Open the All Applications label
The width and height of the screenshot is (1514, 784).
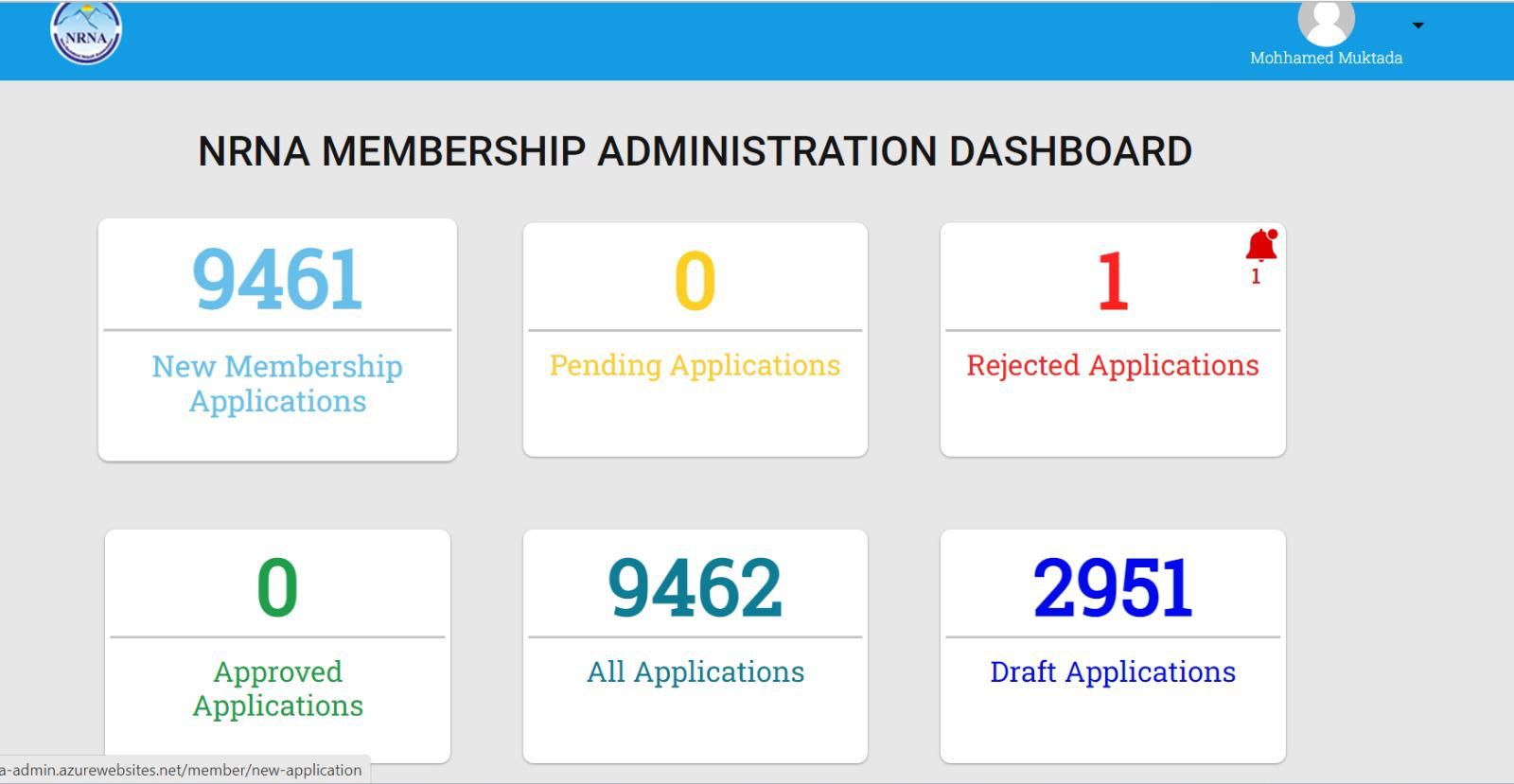[x=695, y=671]
